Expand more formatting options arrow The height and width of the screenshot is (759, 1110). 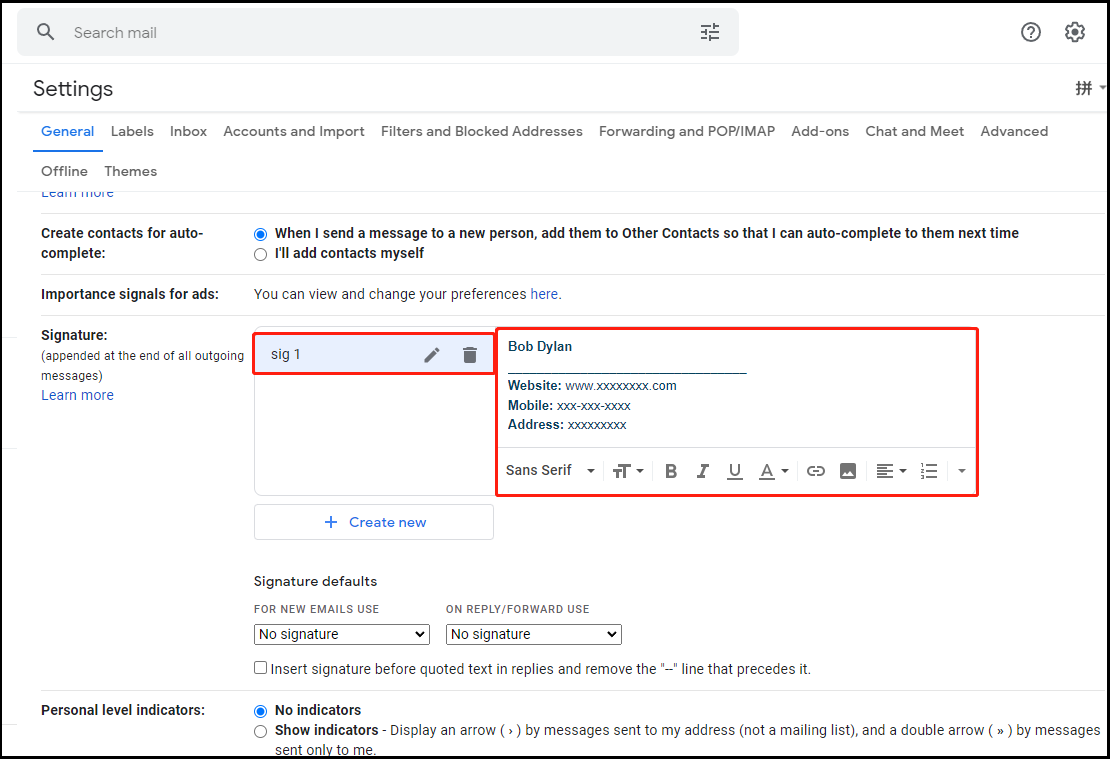point(961,471)
